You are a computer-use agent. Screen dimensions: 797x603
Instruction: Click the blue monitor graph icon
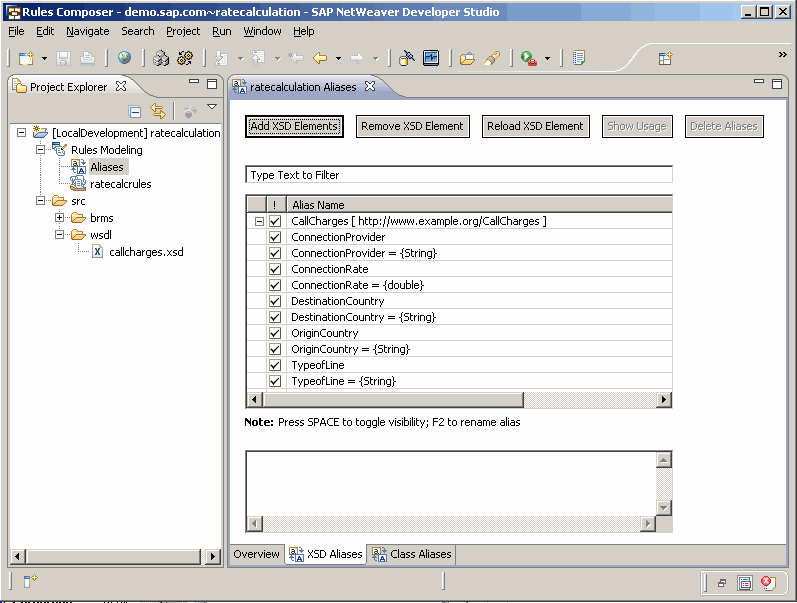[431, 57]
